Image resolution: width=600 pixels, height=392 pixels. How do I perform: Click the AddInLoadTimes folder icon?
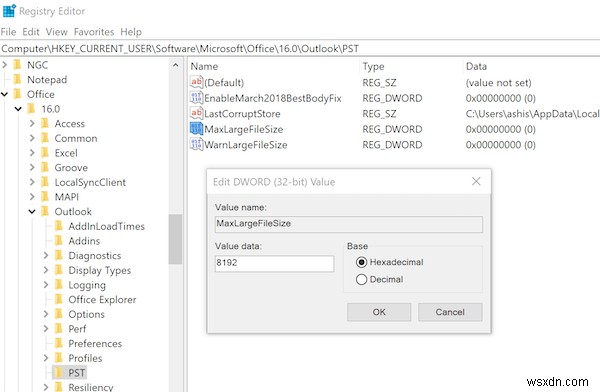pyautogui.click(x=59, y=226)
